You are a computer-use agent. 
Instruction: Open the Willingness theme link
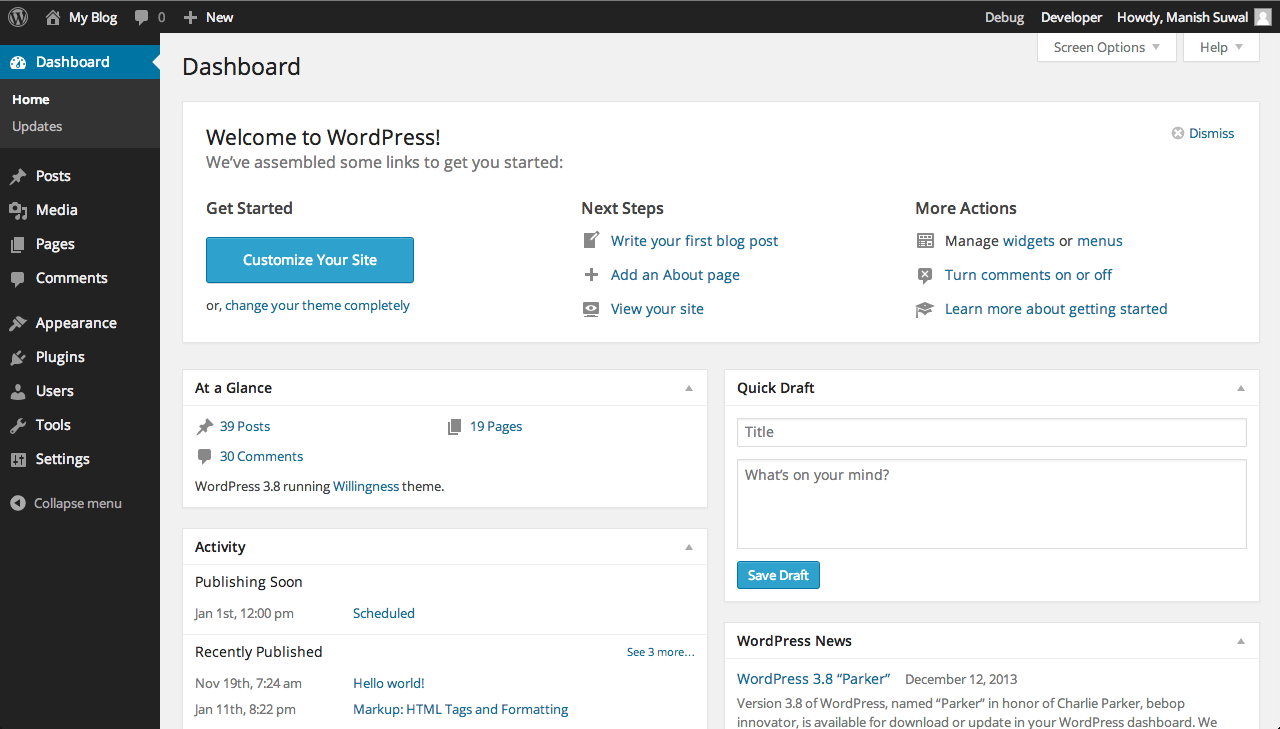(366, 486)
